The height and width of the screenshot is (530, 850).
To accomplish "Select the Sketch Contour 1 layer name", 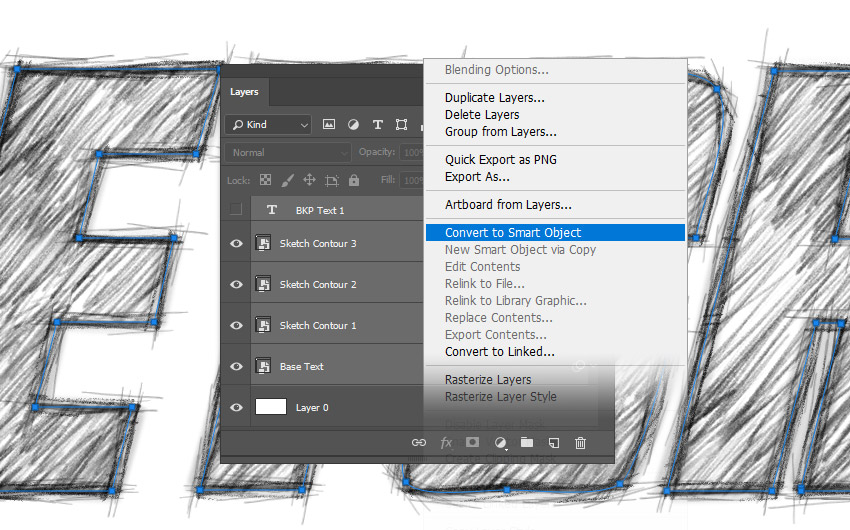I will point(318,325).
